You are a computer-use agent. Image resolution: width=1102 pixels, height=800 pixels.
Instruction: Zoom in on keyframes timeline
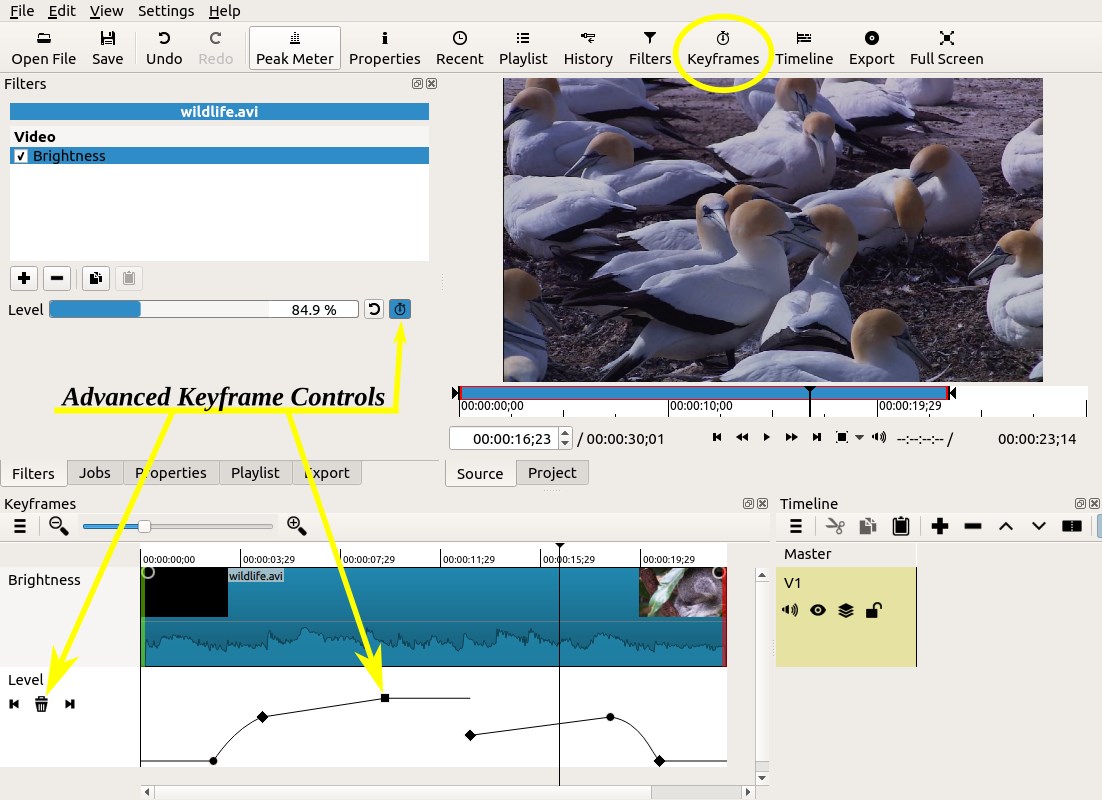(296, 525)
